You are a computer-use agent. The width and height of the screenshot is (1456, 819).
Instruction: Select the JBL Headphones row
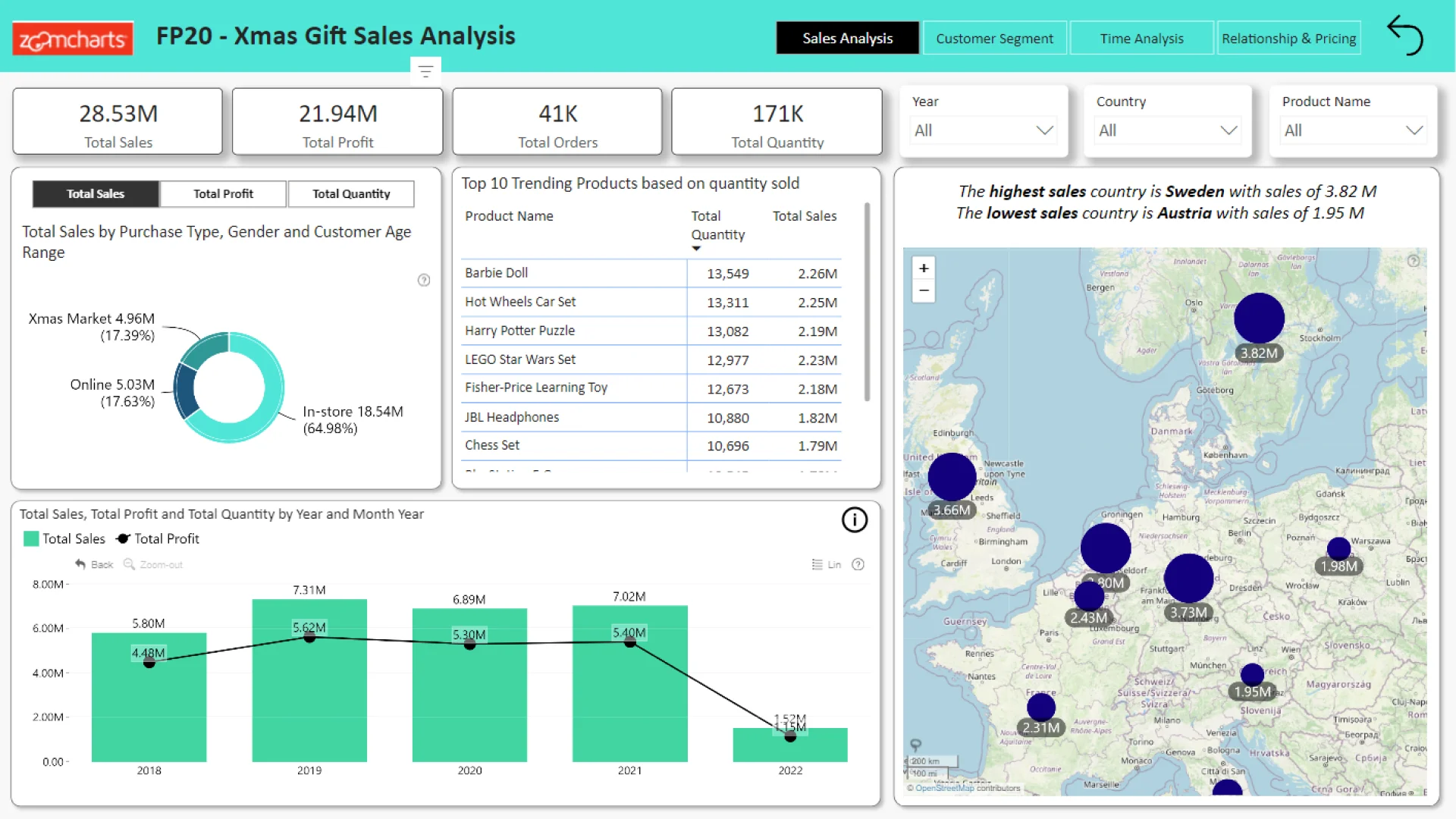651,417
